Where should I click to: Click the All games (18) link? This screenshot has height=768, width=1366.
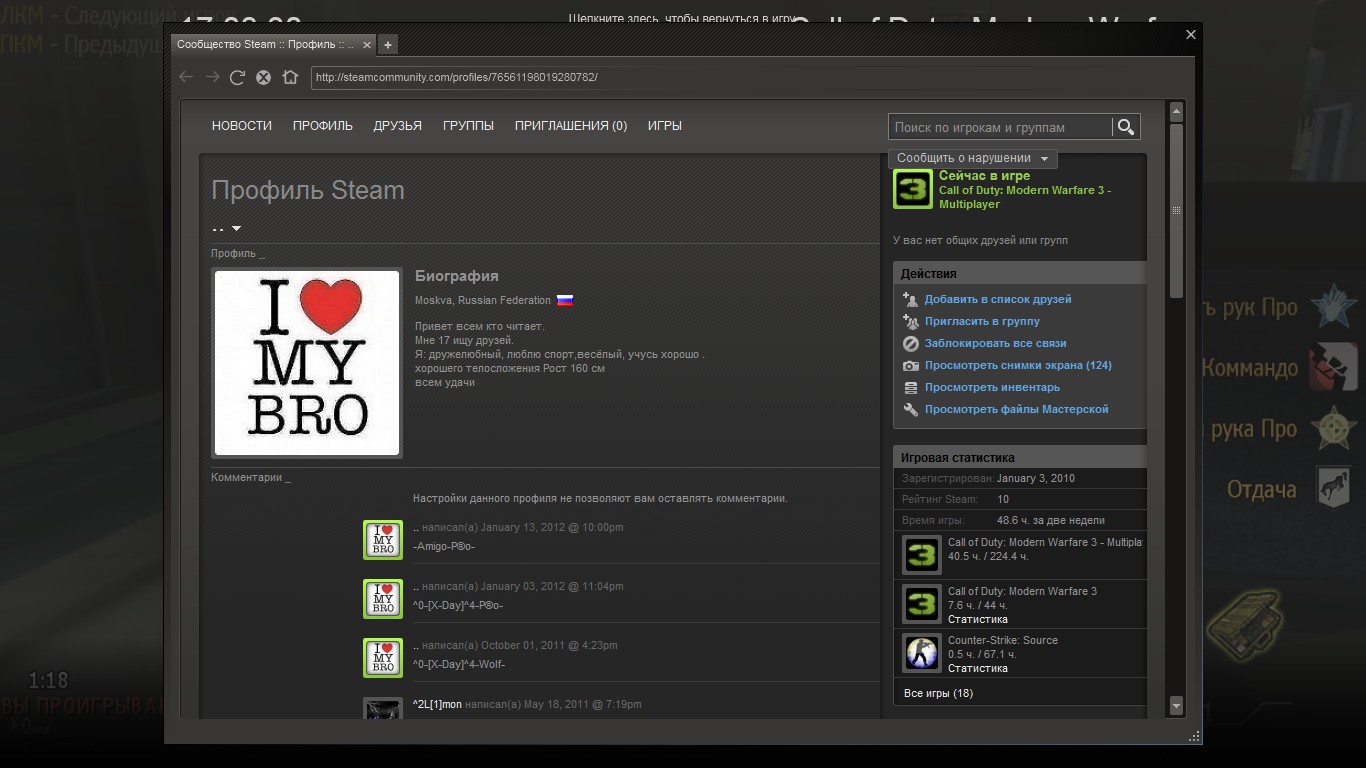coord(937,693)
